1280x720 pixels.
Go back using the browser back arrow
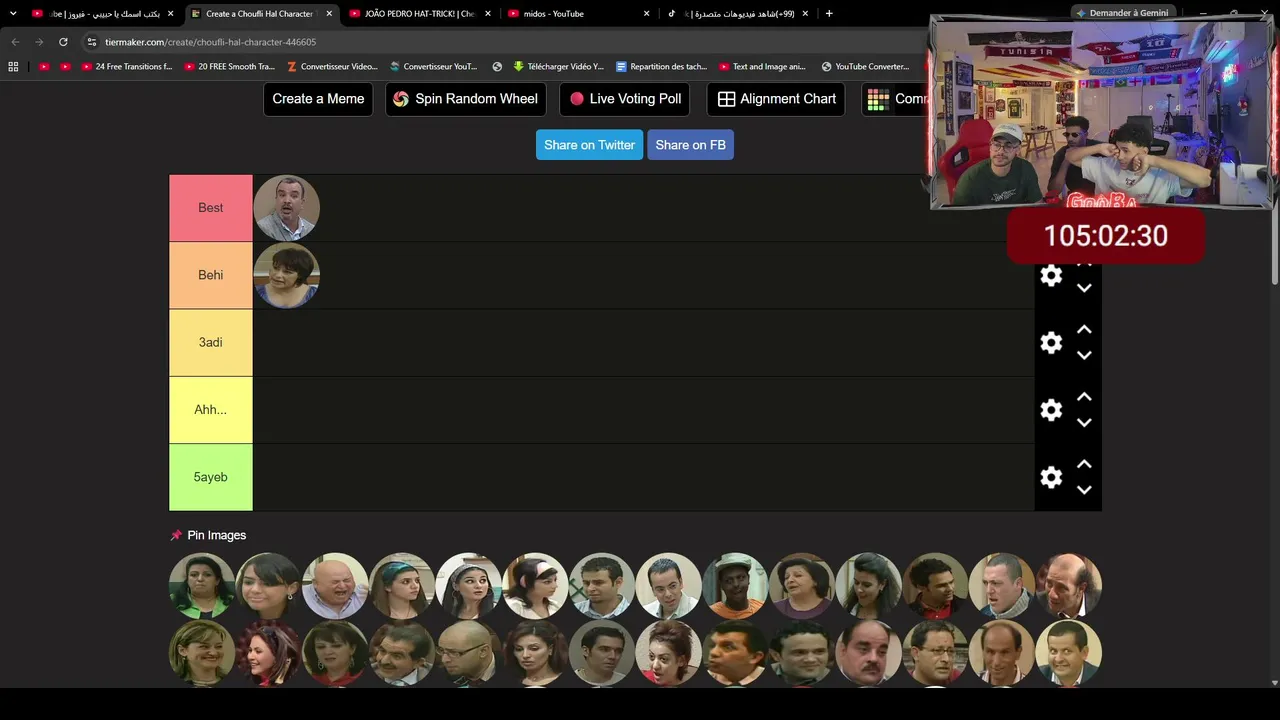click(x=15, y=42)
